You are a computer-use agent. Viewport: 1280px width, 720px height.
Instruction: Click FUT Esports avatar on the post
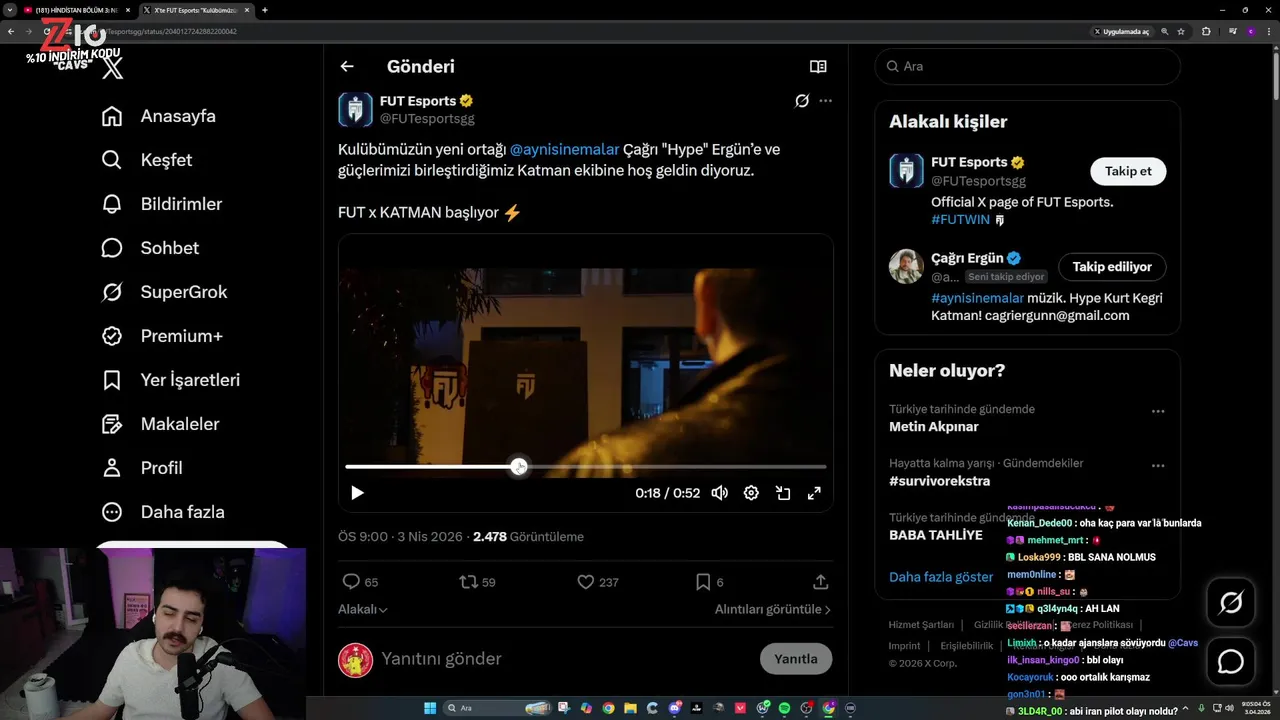(x=355, y=109)
